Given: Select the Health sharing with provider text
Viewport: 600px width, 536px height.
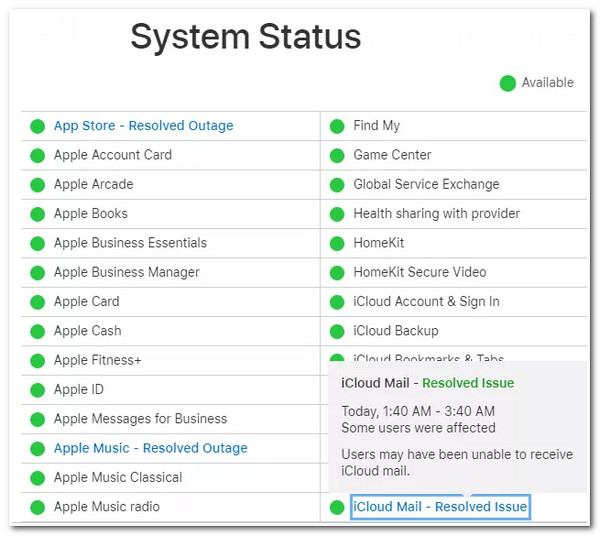Looking at the screenshot, I should (437, 213).
